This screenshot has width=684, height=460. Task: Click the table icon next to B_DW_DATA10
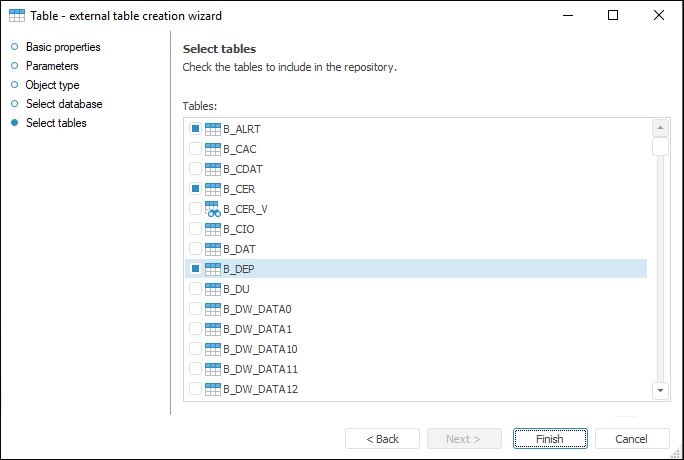212,349
